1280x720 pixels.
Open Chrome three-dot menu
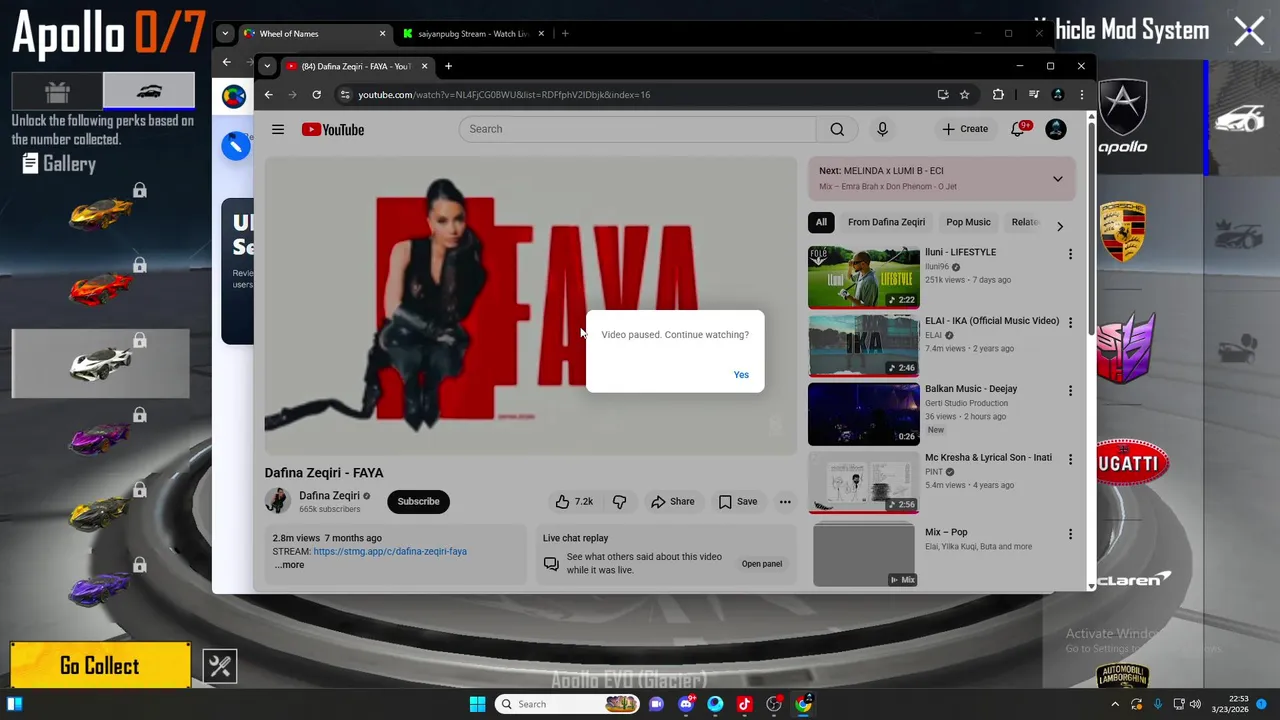[x=1081, y=94]
